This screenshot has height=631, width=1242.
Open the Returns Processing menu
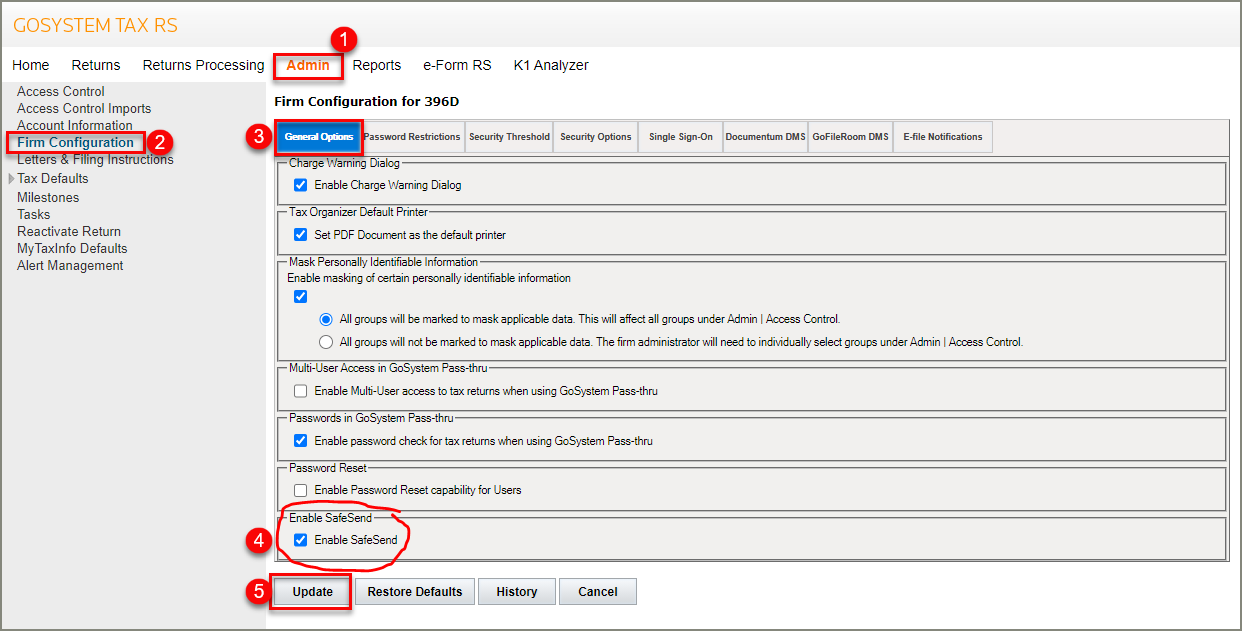click(x=203, y=65)
